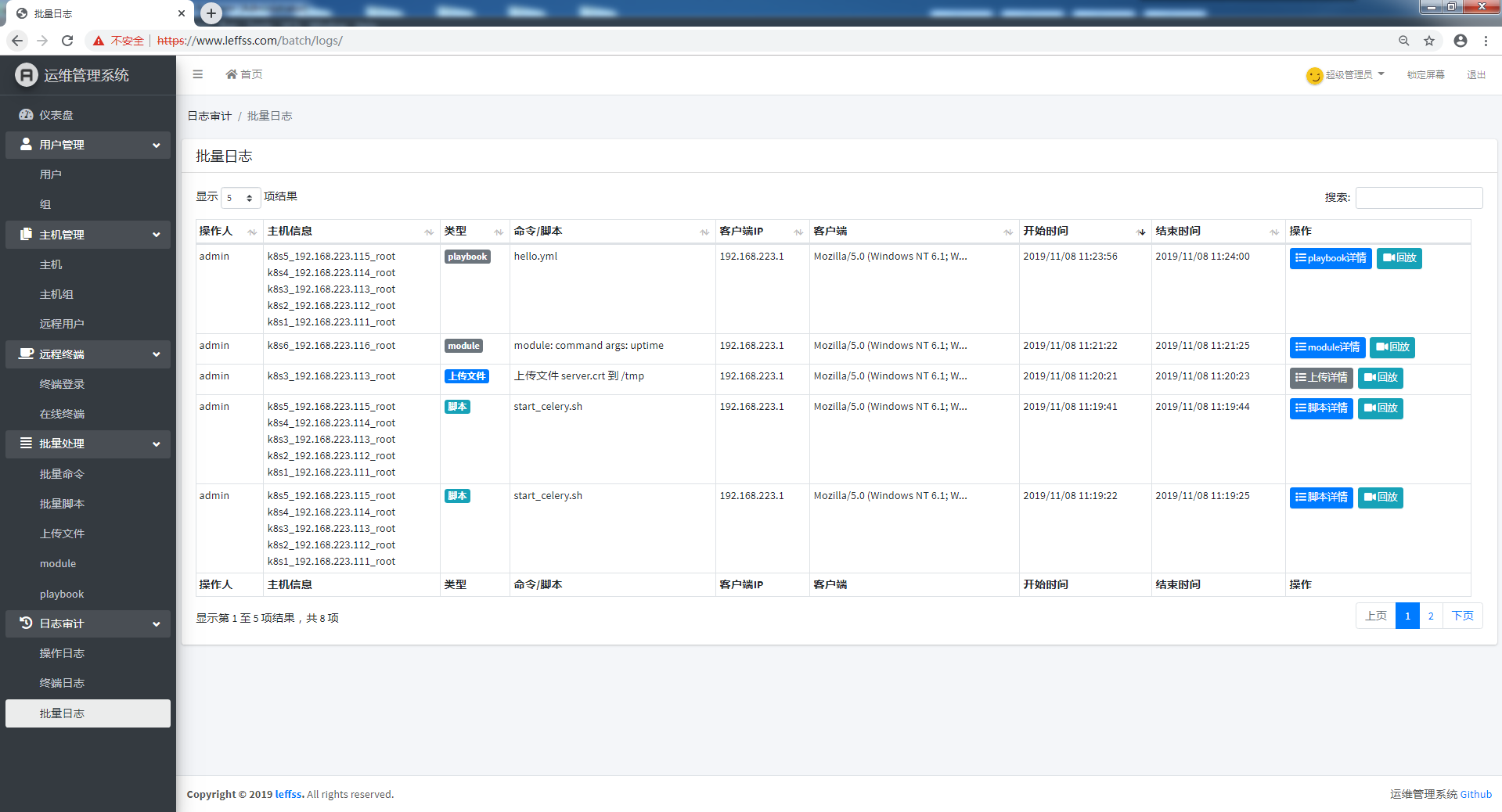Screen dimensions: 1502x812
Task: Click the Github link in footer
Action: (1476, 794)
